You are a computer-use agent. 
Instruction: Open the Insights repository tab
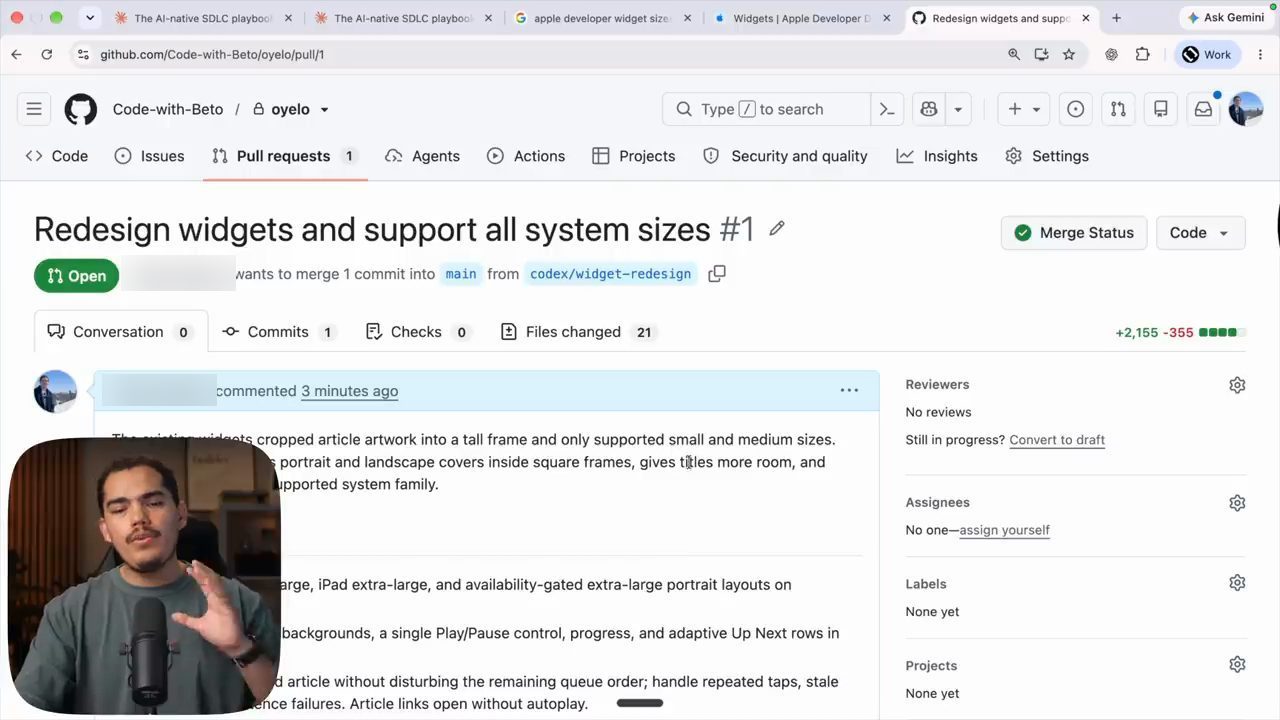tap(937, 156)
